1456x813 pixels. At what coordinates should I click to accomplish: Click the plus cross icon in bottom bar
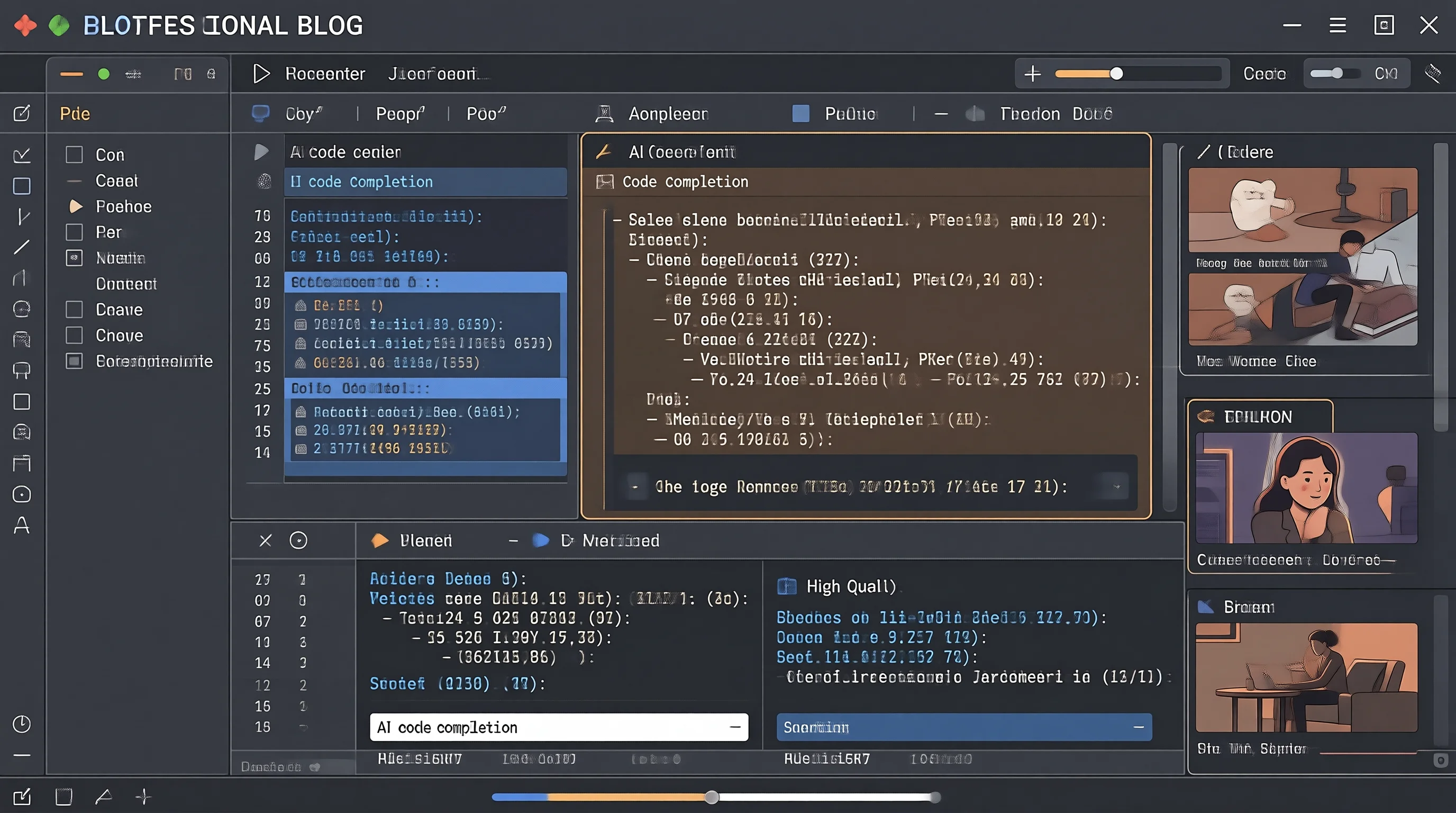pos(143,797)
